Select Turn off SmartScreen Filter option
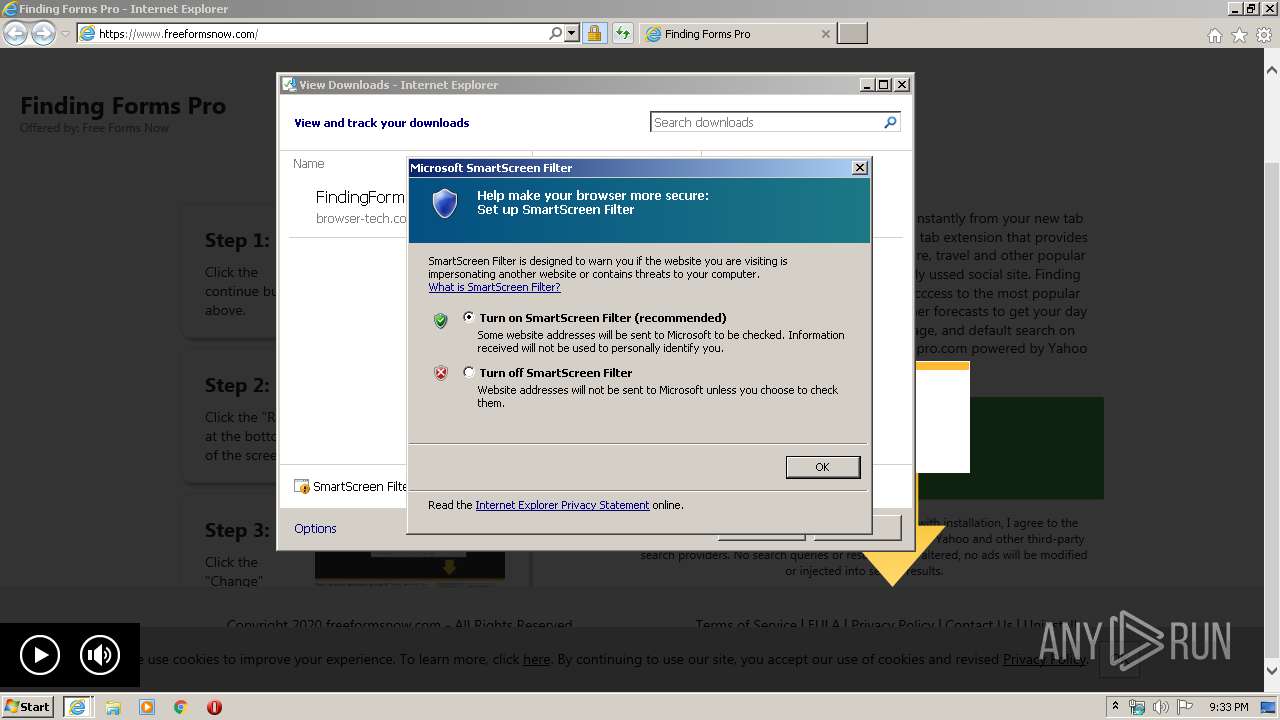 (469, 372)
